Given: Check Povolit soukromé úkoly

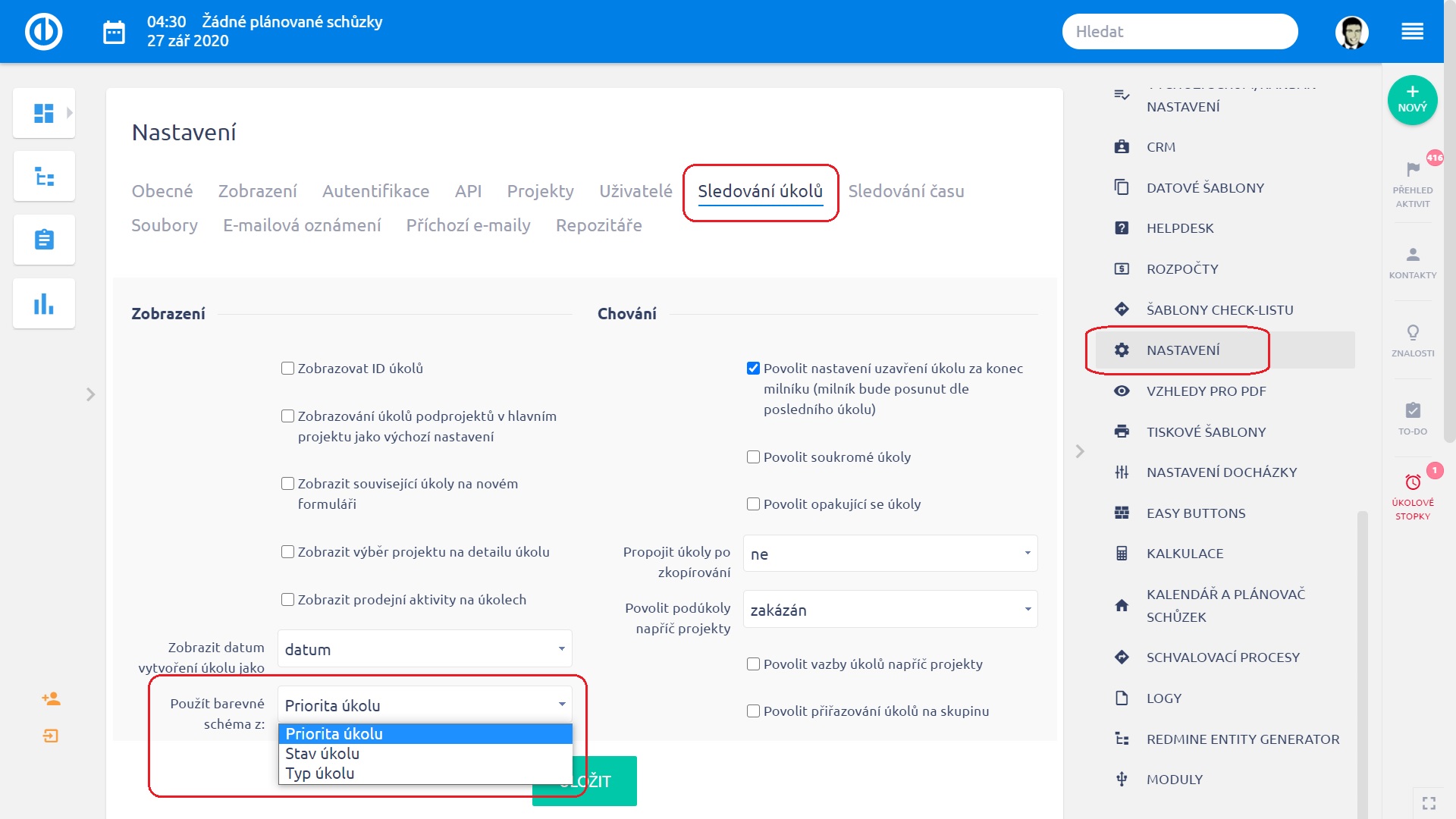Looking at the screenshot, I should point(753,457).
